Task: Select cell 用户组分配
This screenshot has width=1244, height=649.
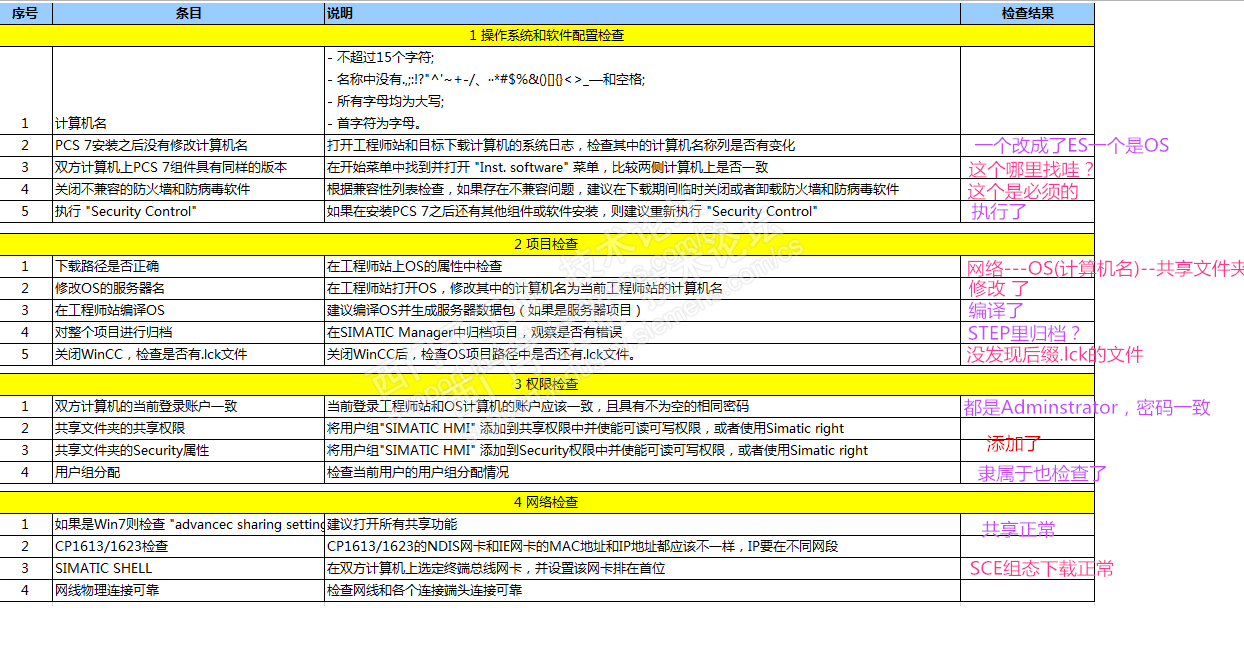Action: point(188,472)
